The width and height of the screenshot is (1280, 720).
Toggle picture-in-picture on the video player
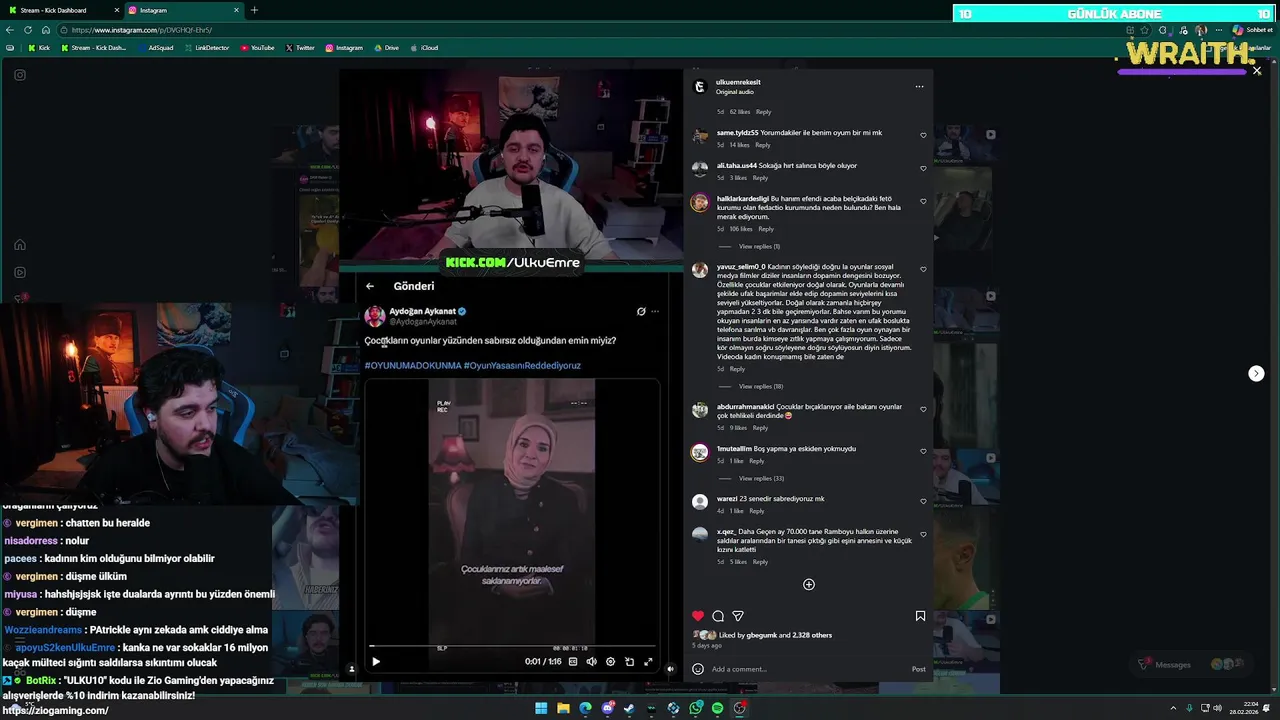pyautogui.click(x=629, y=661)
